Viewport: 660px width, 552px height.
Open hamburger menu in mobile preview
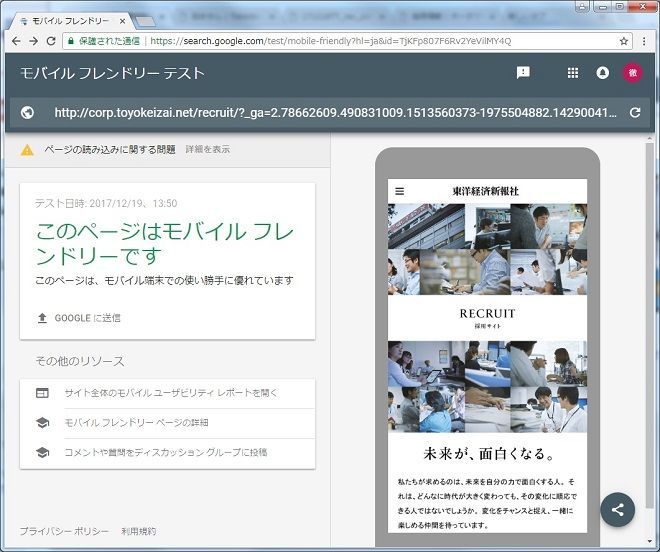point(400,191)
